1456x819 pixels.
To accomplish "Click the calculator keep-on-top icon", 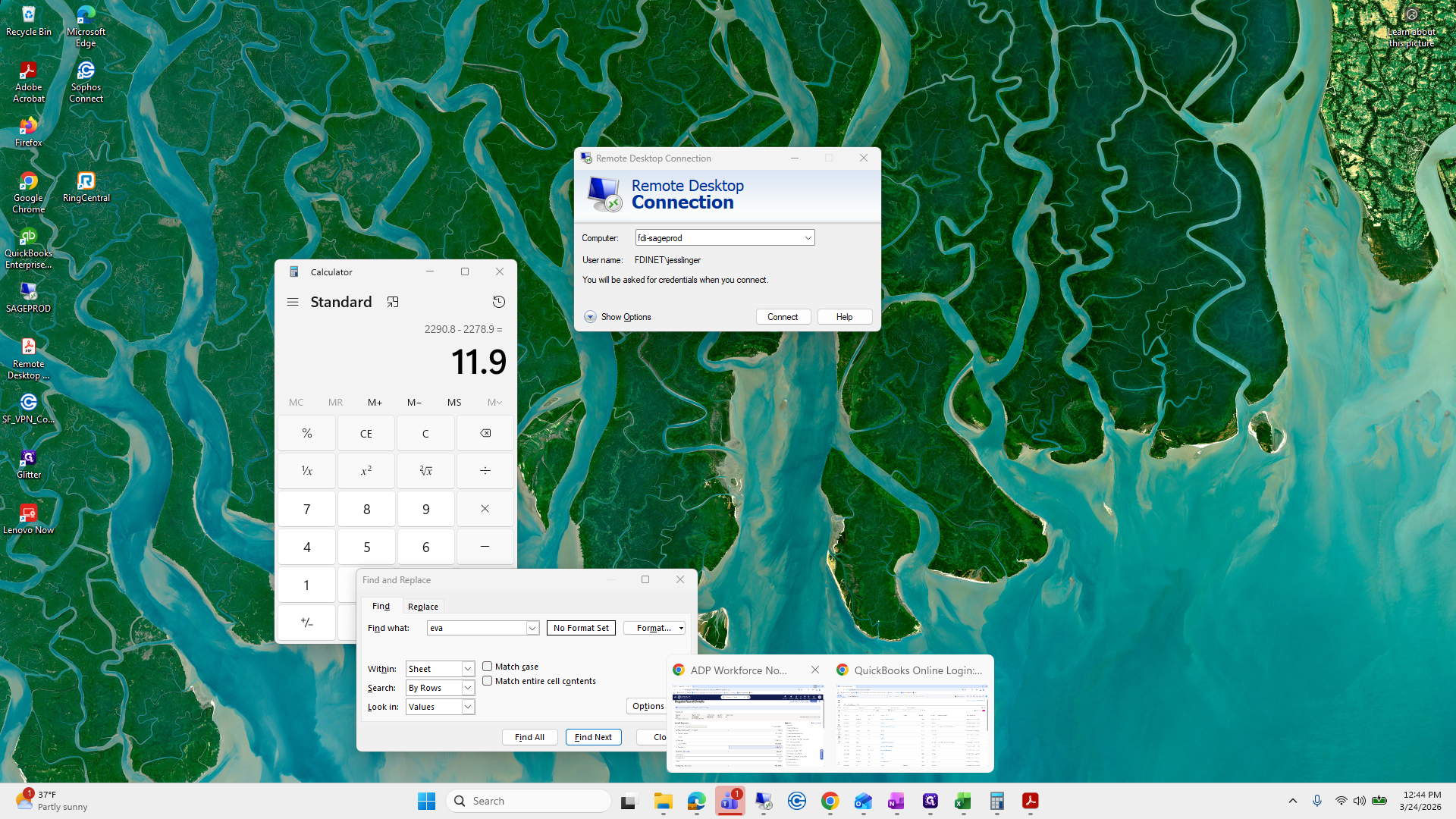I will pos(393,302).
